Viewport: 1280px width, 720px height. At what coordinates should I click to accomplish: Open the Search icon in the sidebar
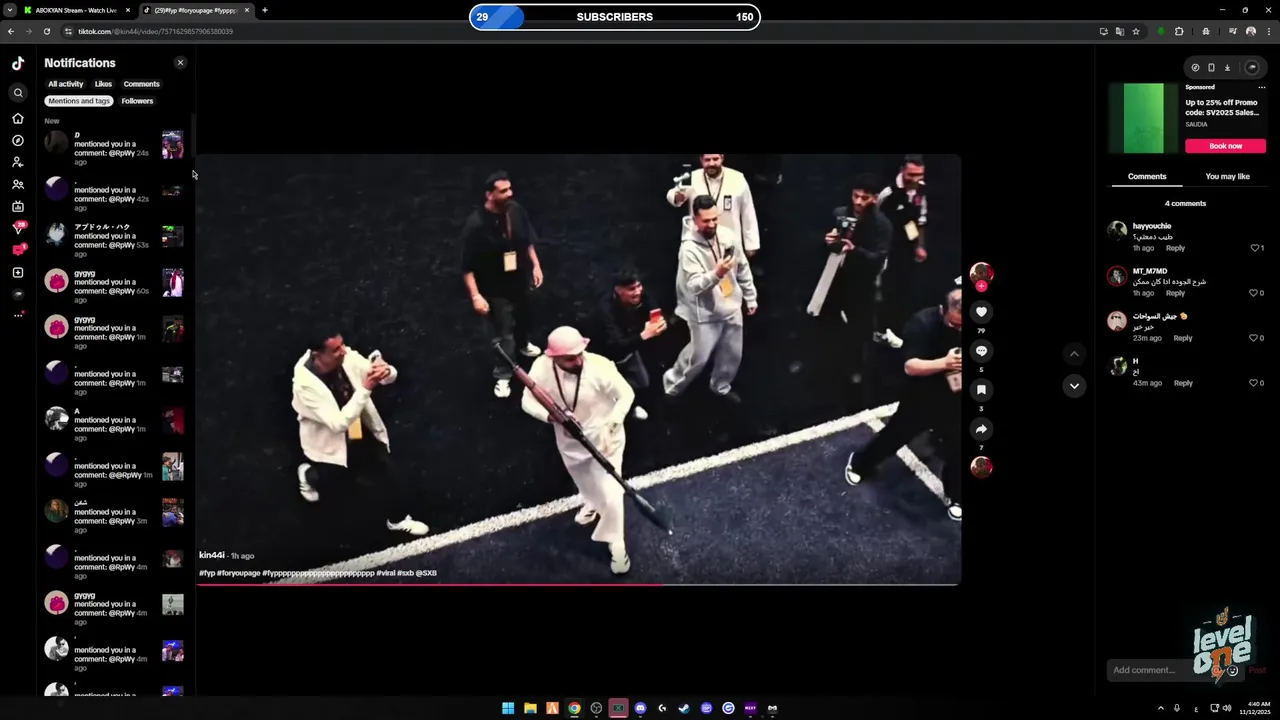click(18, 93)
